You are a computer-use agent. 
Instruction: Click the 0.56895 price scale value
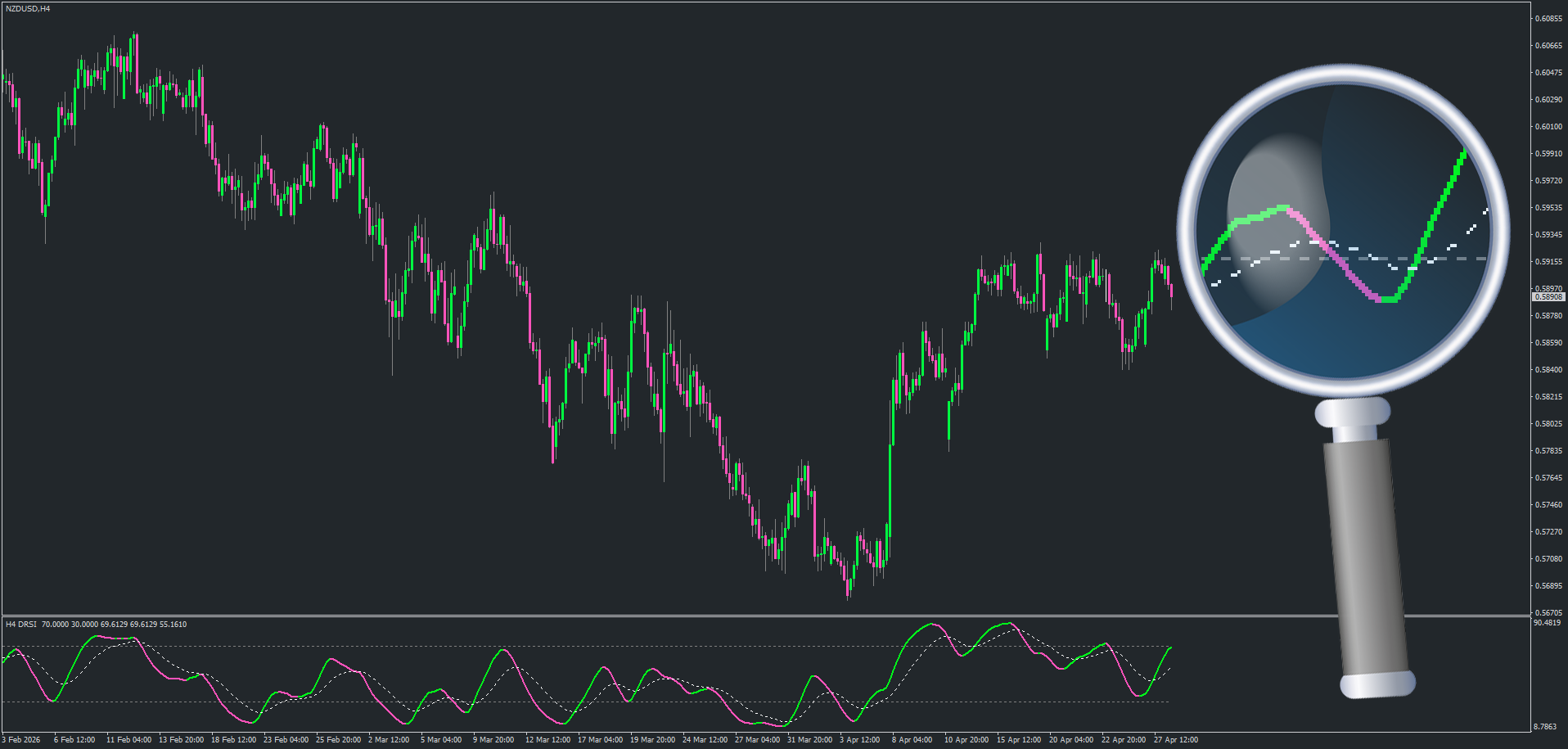coord(1548,586)
